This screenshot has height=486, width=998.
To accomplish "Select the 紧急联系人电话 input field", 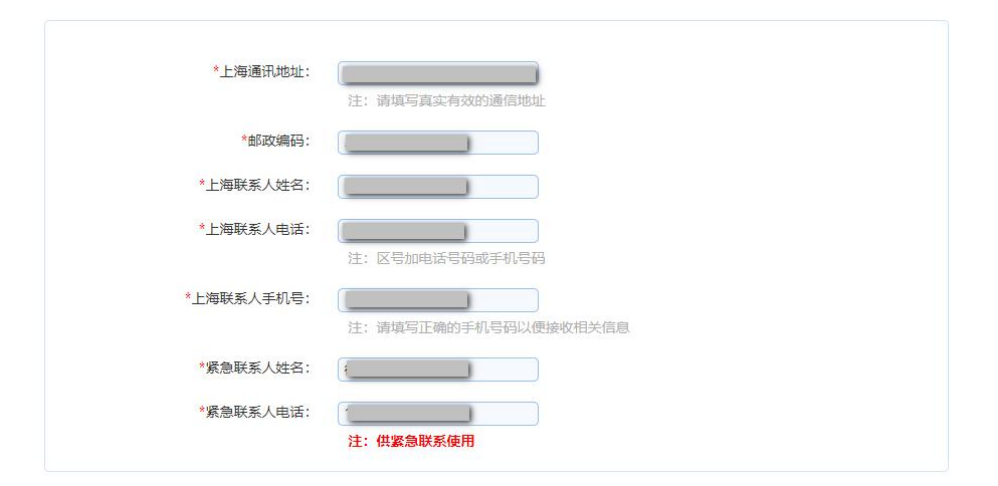I will pyautogui.click(x=438, y=414).
